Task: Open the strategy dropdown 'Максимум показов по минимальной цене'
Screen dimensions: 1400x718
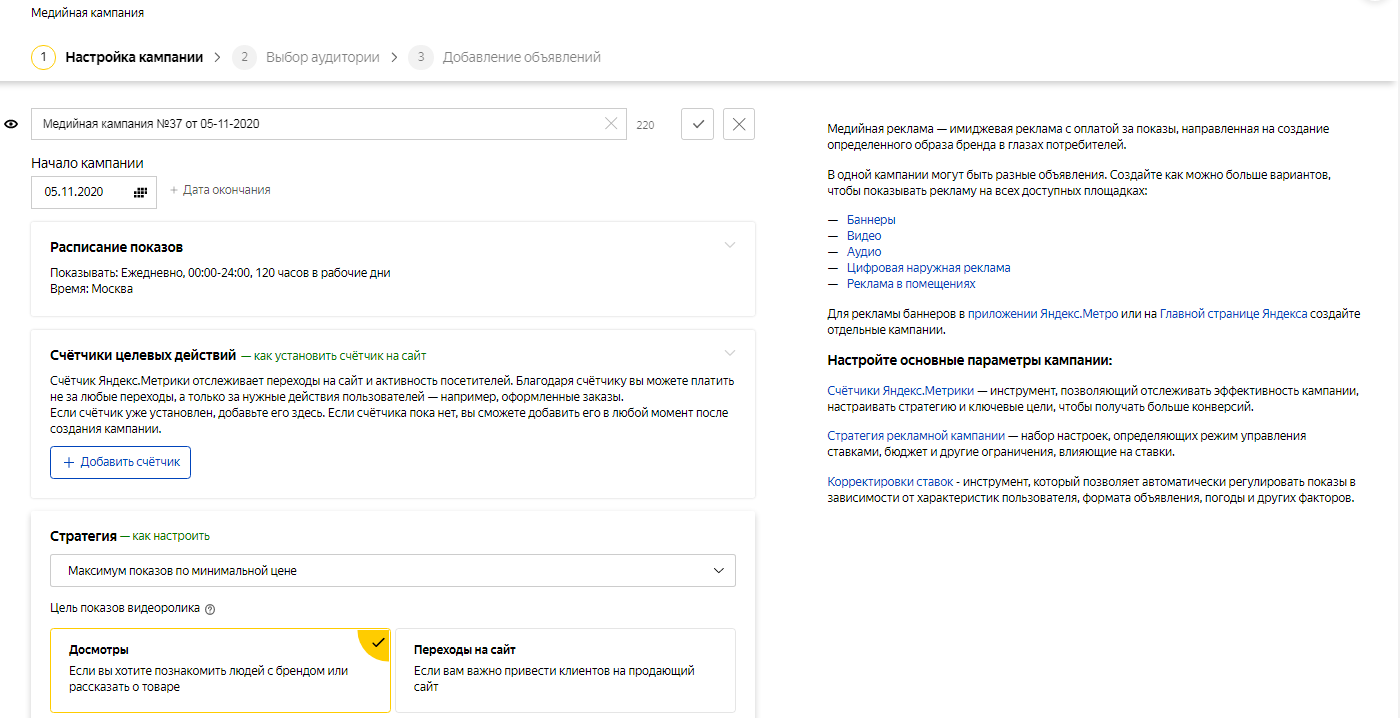Action: (393, 571)
